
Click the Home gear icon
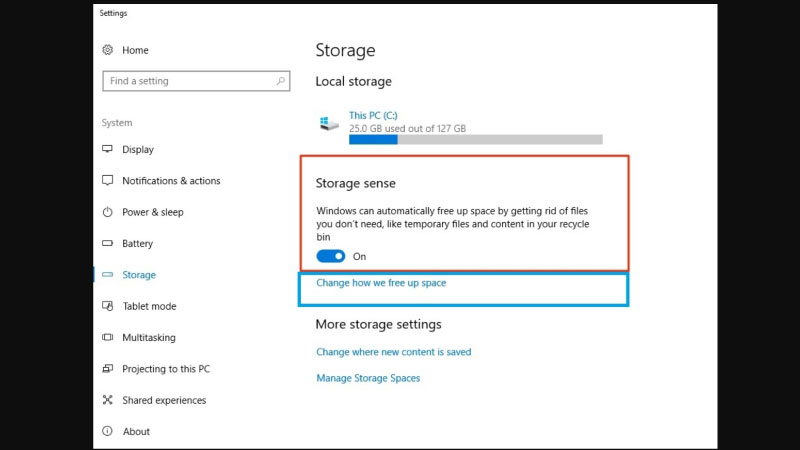108,50
